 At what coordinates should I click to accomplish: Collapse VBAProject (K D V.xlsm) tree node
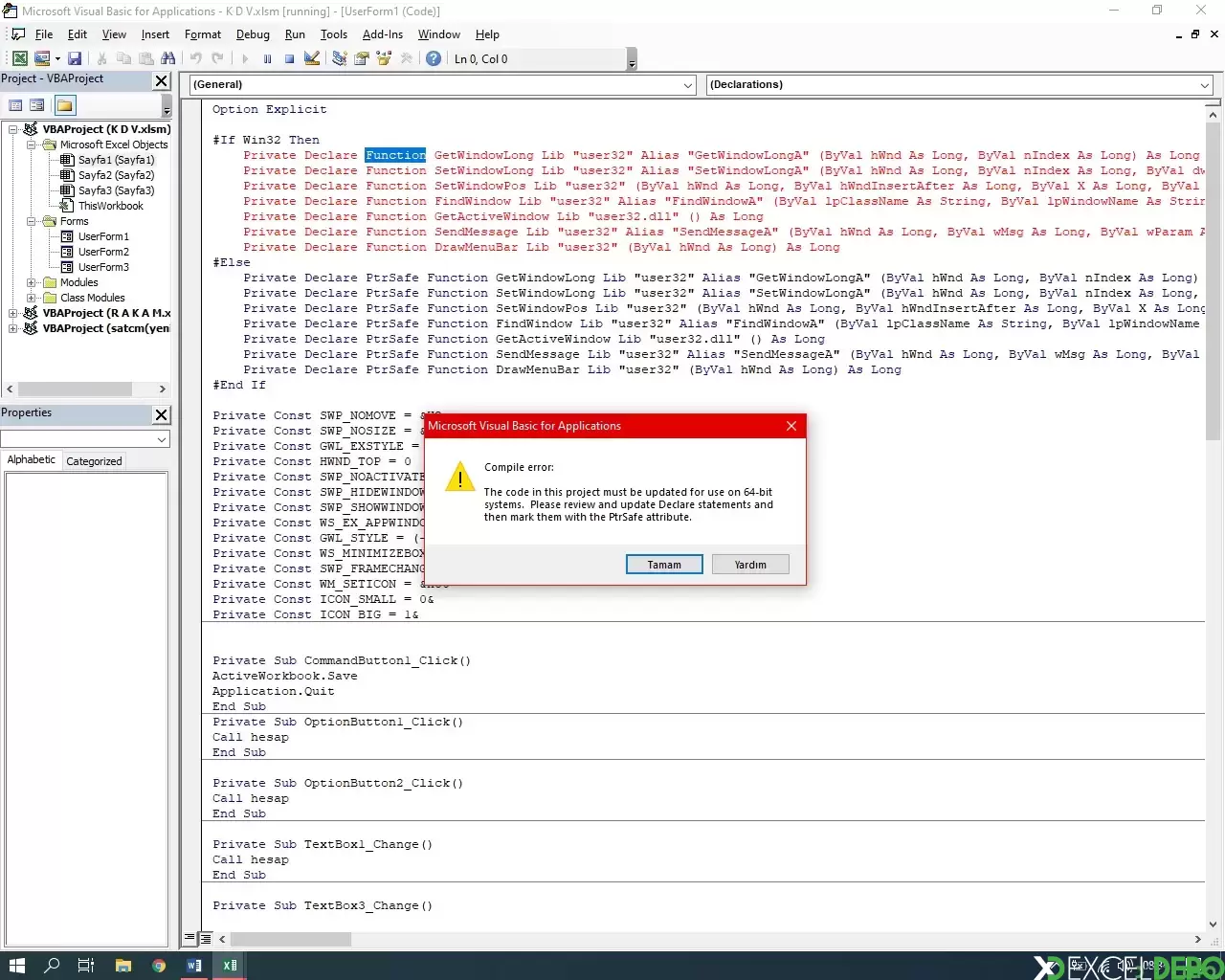pos(13,129)
